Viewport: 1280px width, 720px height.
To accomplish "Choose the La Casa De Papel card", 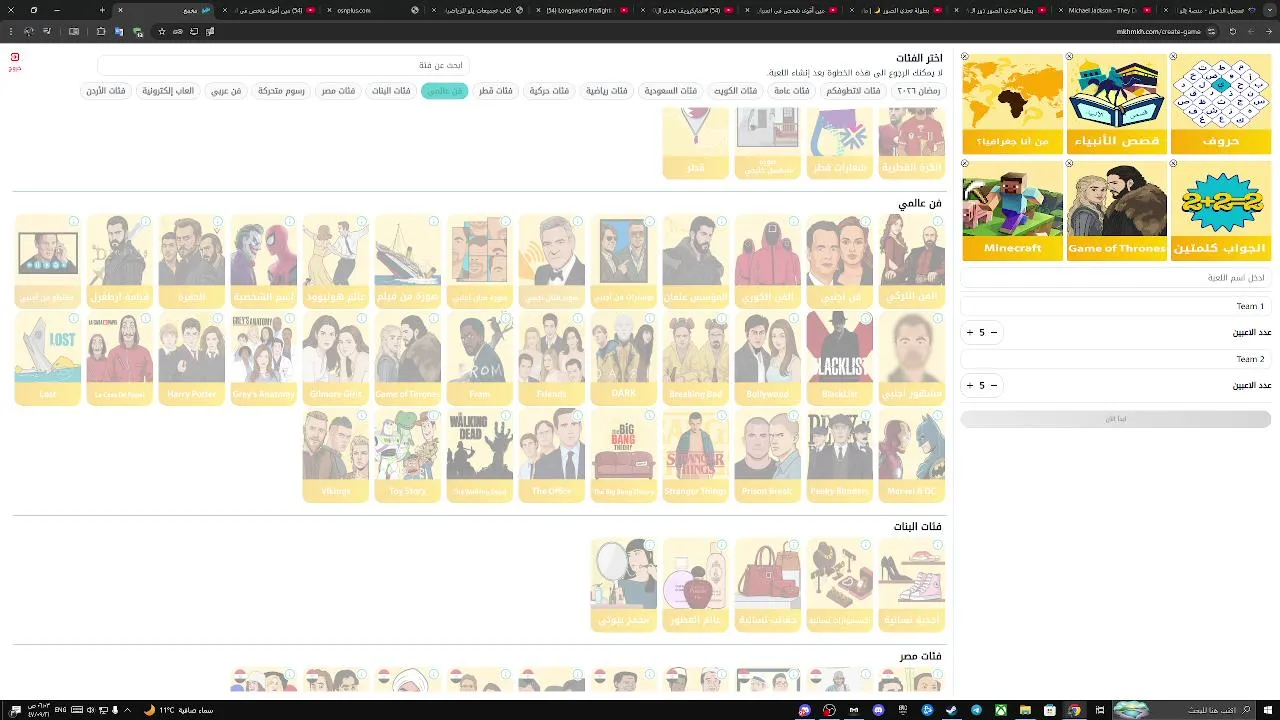I will 119,358.
